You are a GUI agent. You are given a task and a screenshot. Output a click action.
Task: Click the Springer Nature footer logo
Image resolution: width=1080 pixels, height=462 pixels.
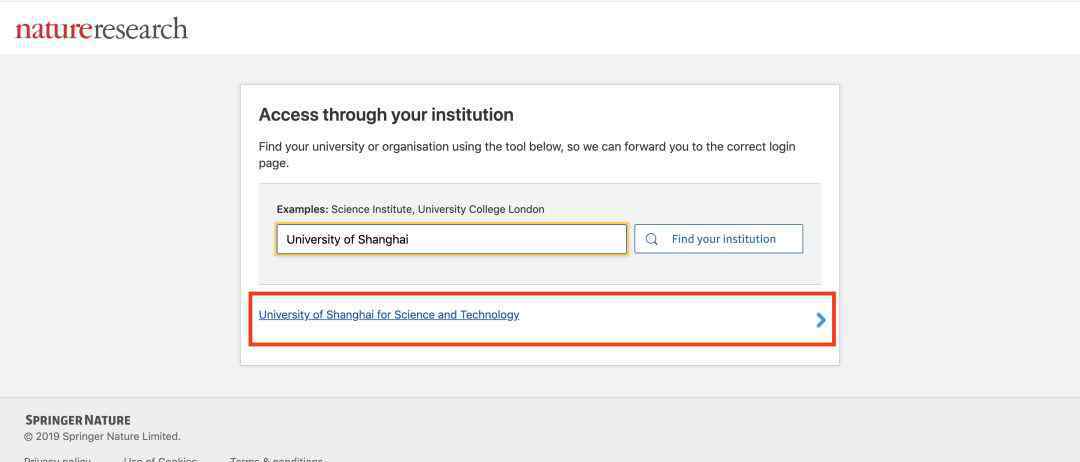pyautogui.click(x=77, y=420)
